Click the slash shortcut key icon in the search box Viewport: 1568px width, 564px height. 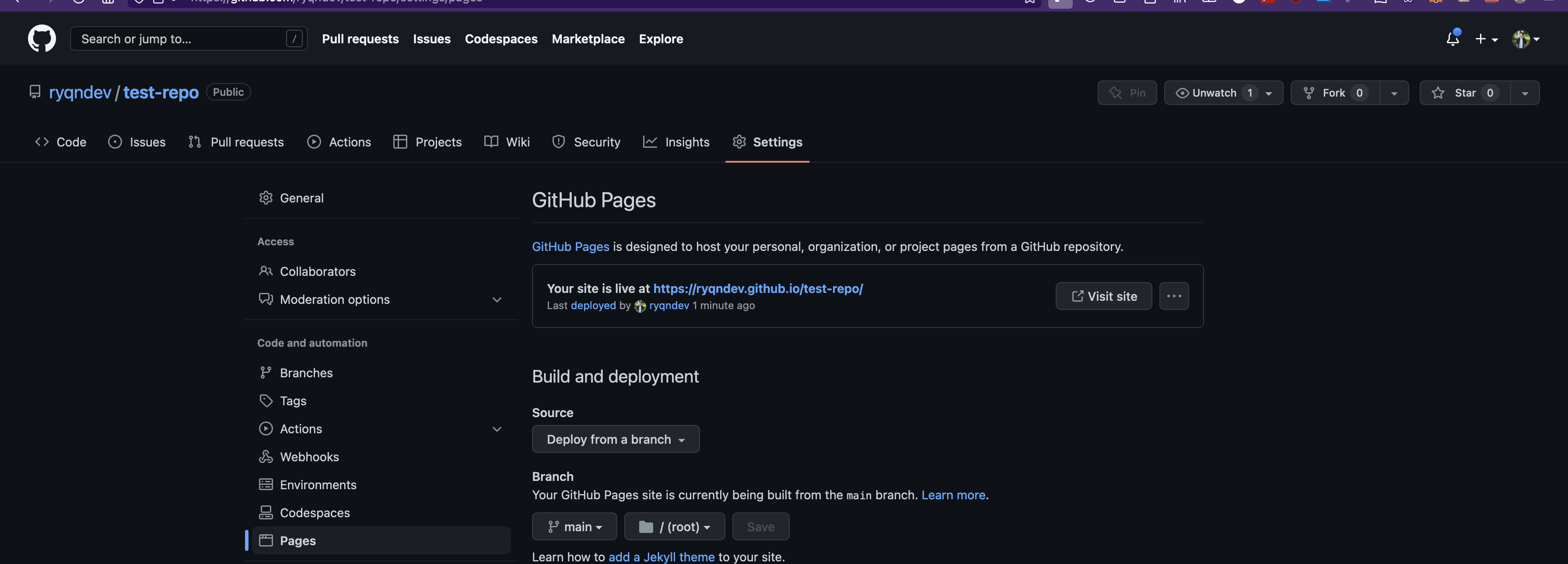pyautogui.click(x=294, y=39)
